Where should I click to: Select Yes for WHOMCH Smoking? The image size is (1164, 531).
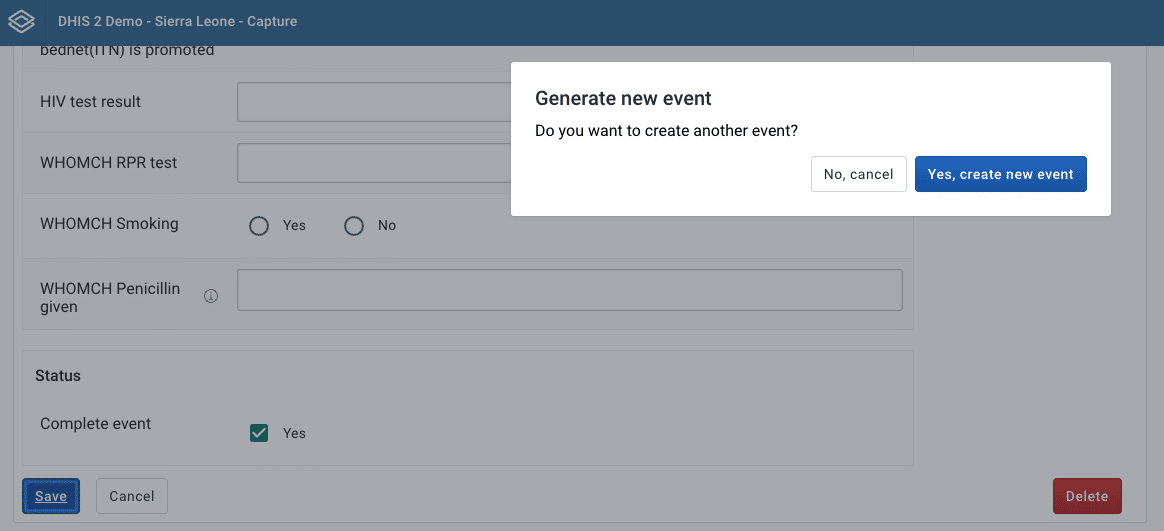[259, 226]
